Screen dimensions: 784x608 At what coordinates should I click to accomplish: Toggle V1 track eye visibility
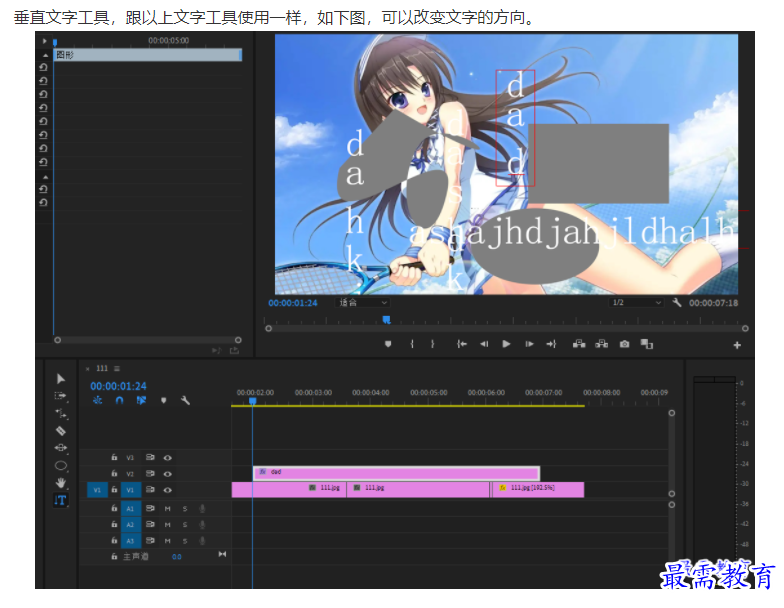pyautogui.click(x=168, y=490)
